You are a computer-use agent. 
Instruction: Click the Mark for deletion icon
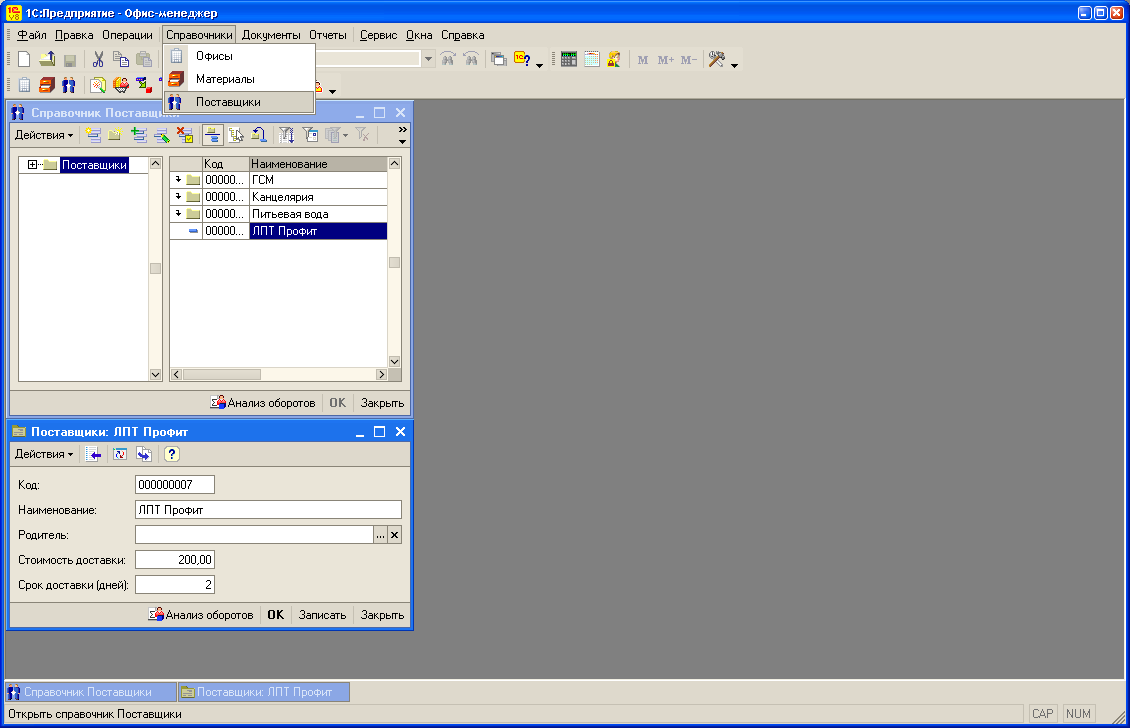pos(185,135)
